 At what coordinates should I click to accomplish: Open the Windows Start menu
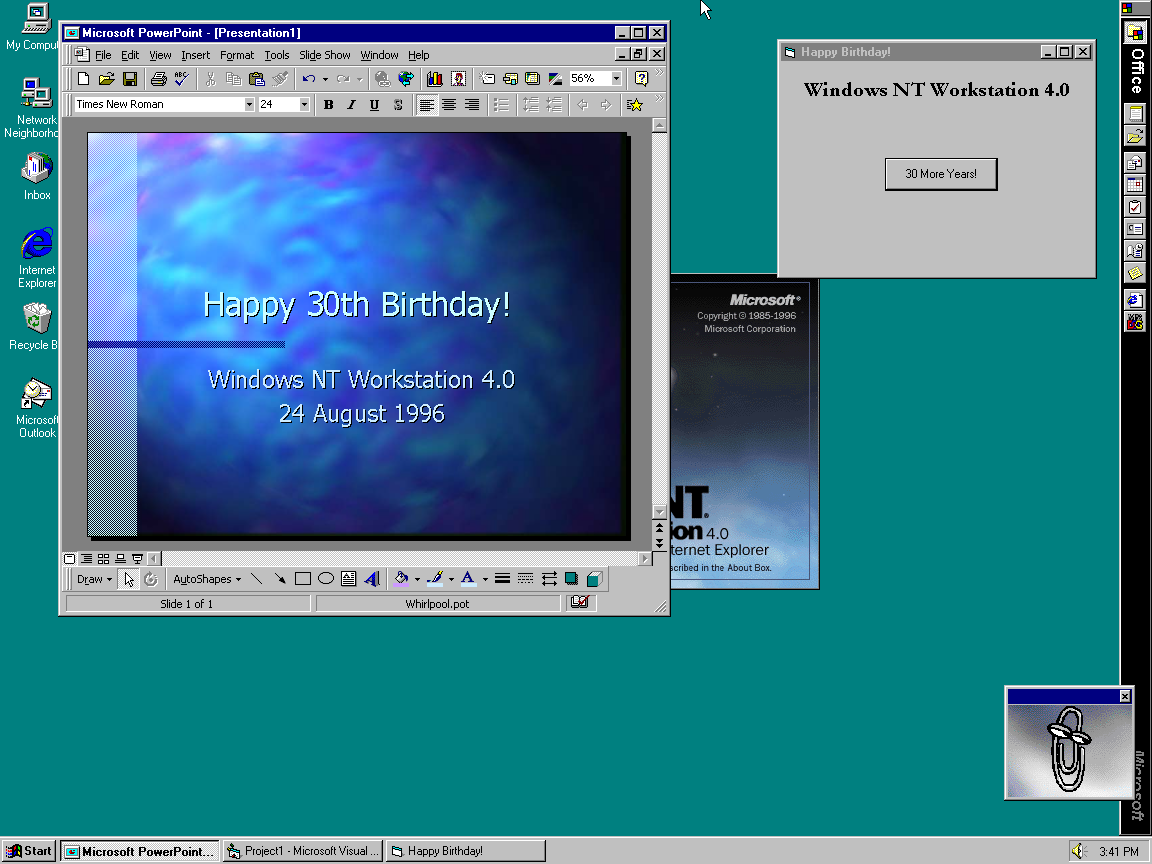(29, 851)
